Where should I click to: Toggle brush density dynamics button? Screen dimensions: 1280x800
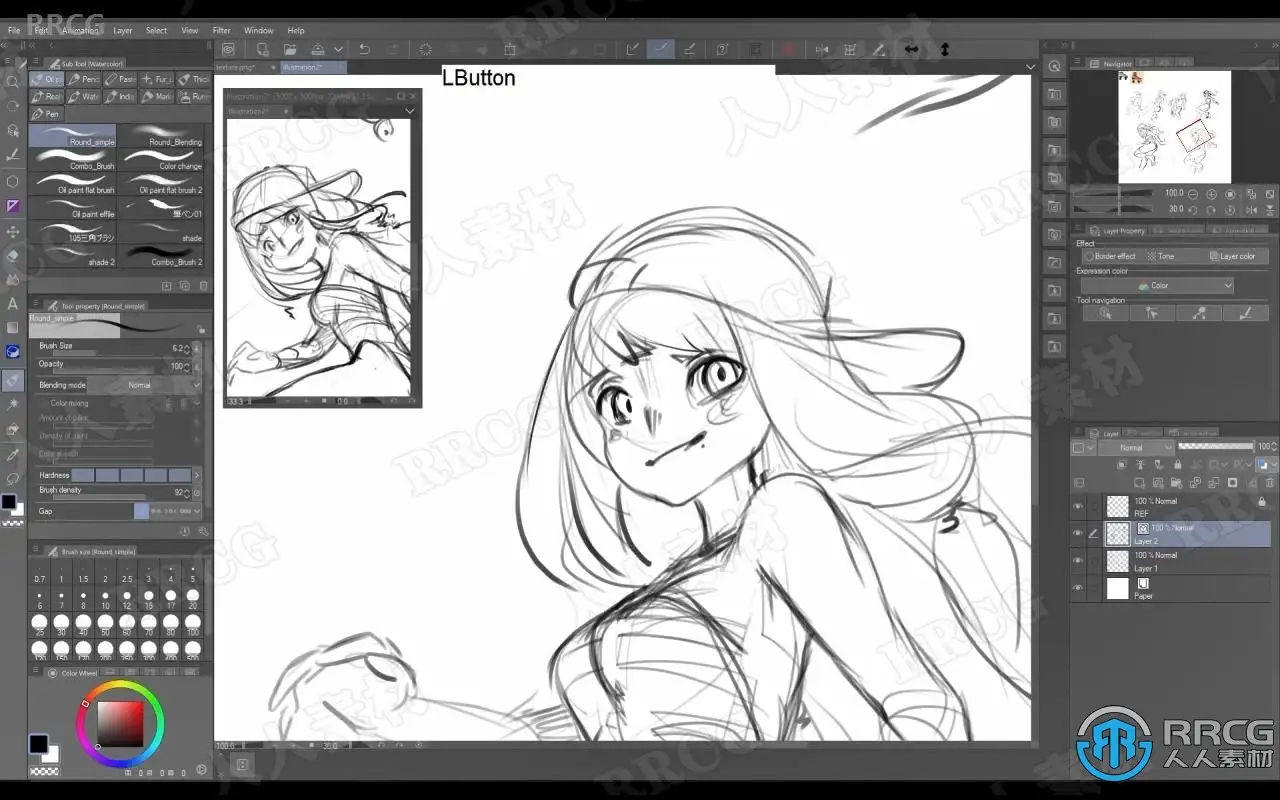[x=196, y=493]
